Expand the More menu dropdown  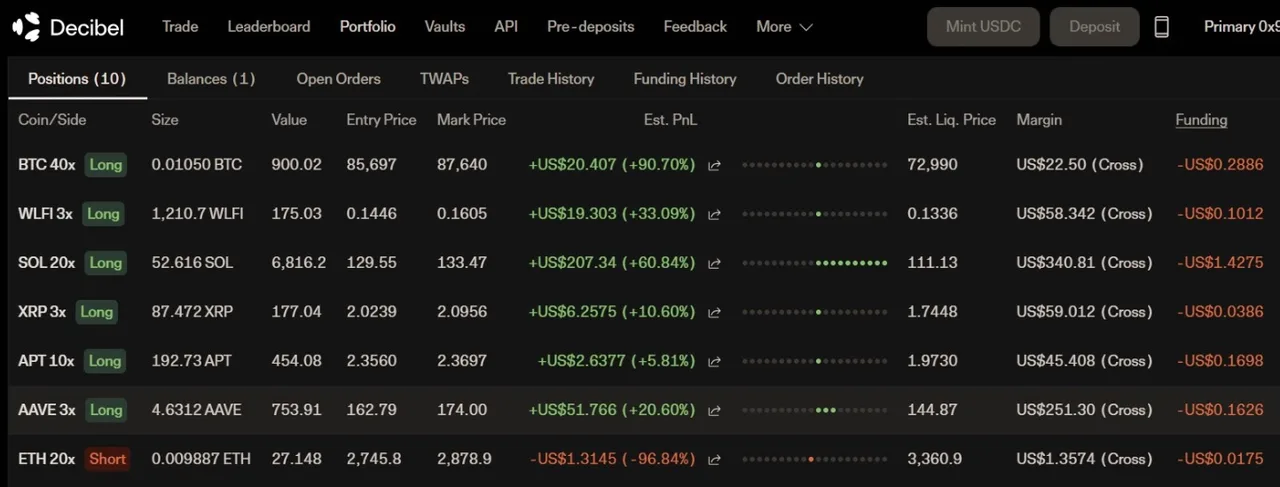pyautogui.click(x=784, y=27)
